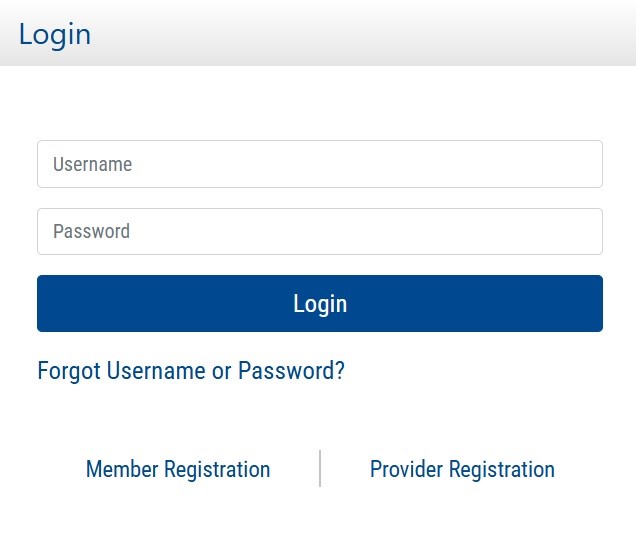Open the Member Registration link
This screenshot has width=636, height=553.
(178, 469)
